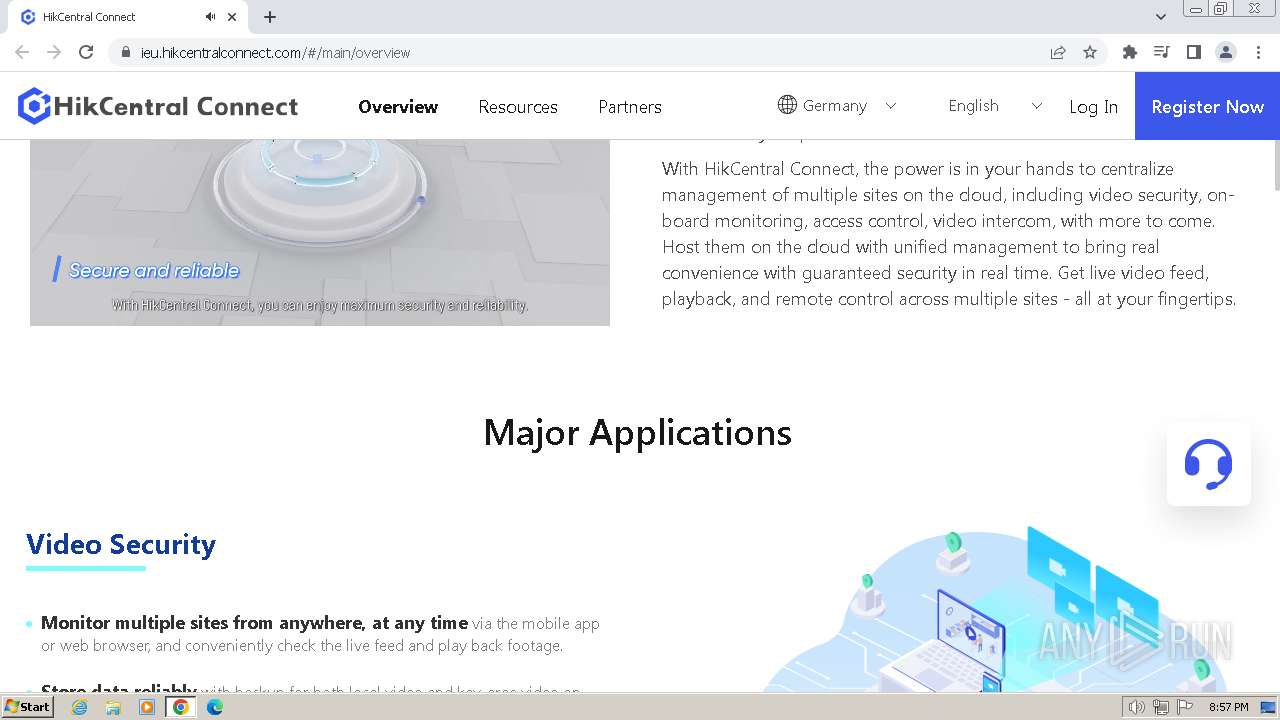Click the Action Center flag tray icon
1280x720 pixels.
click(1185, 707)
